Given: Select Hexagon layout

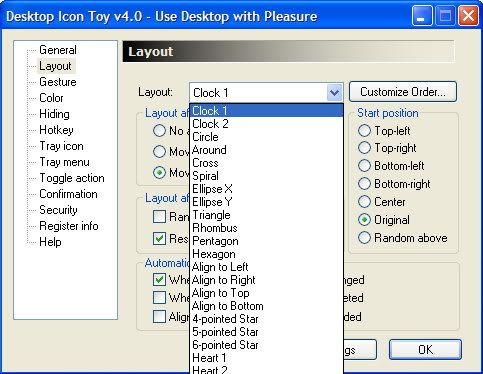Looking at the screenshot, I should pos(267,254).
